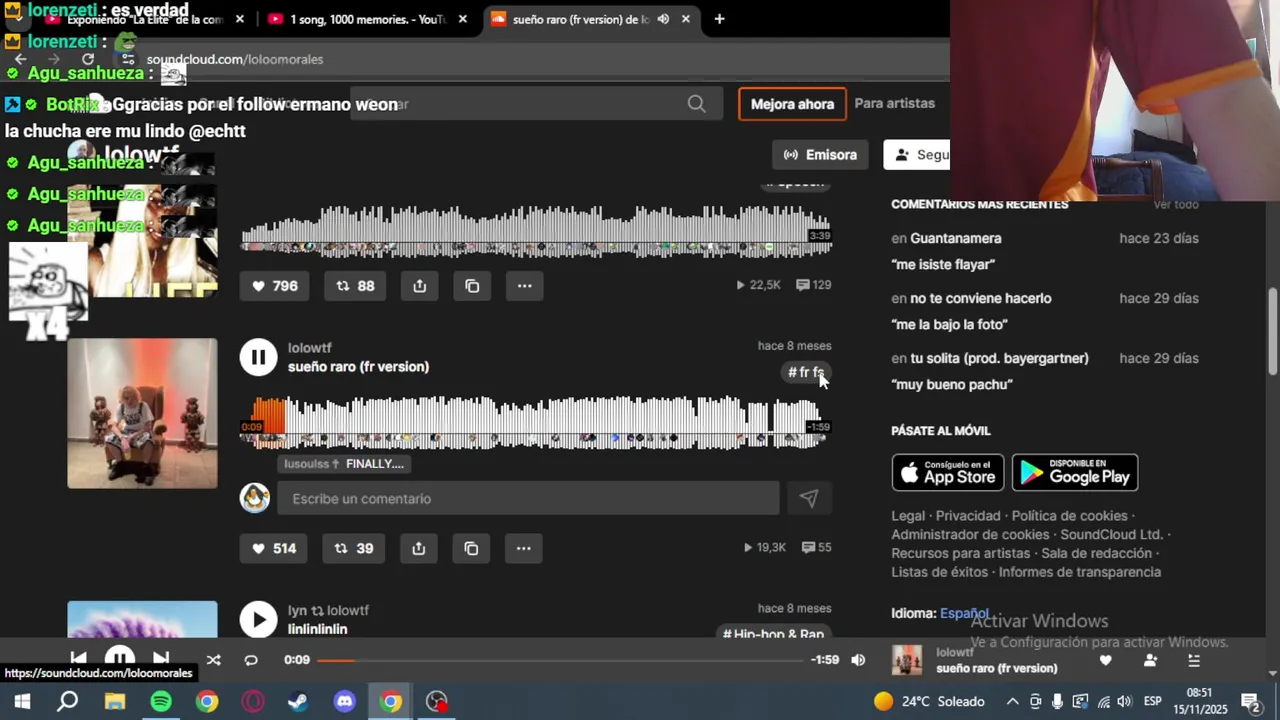Open Opera GX from the taskbar
The image size is (1280, 720).
253,702
